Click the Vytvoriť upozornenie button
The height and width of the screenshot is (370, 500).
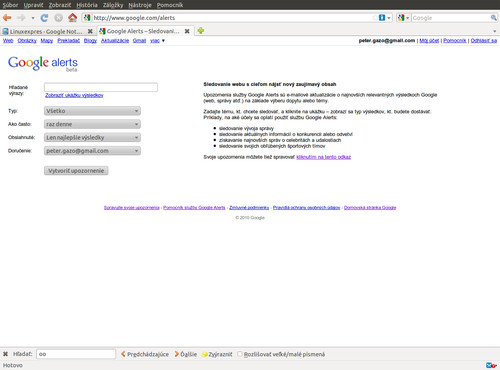click(x=76, y=171)
